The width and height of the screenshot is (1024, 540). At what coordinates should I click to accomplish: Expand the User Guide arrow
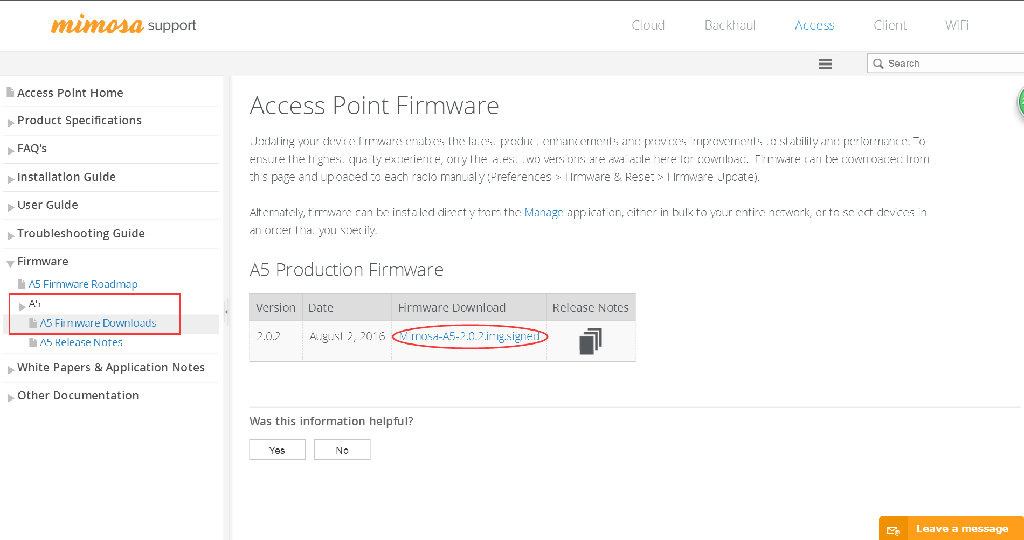click(x=10, y=207)
